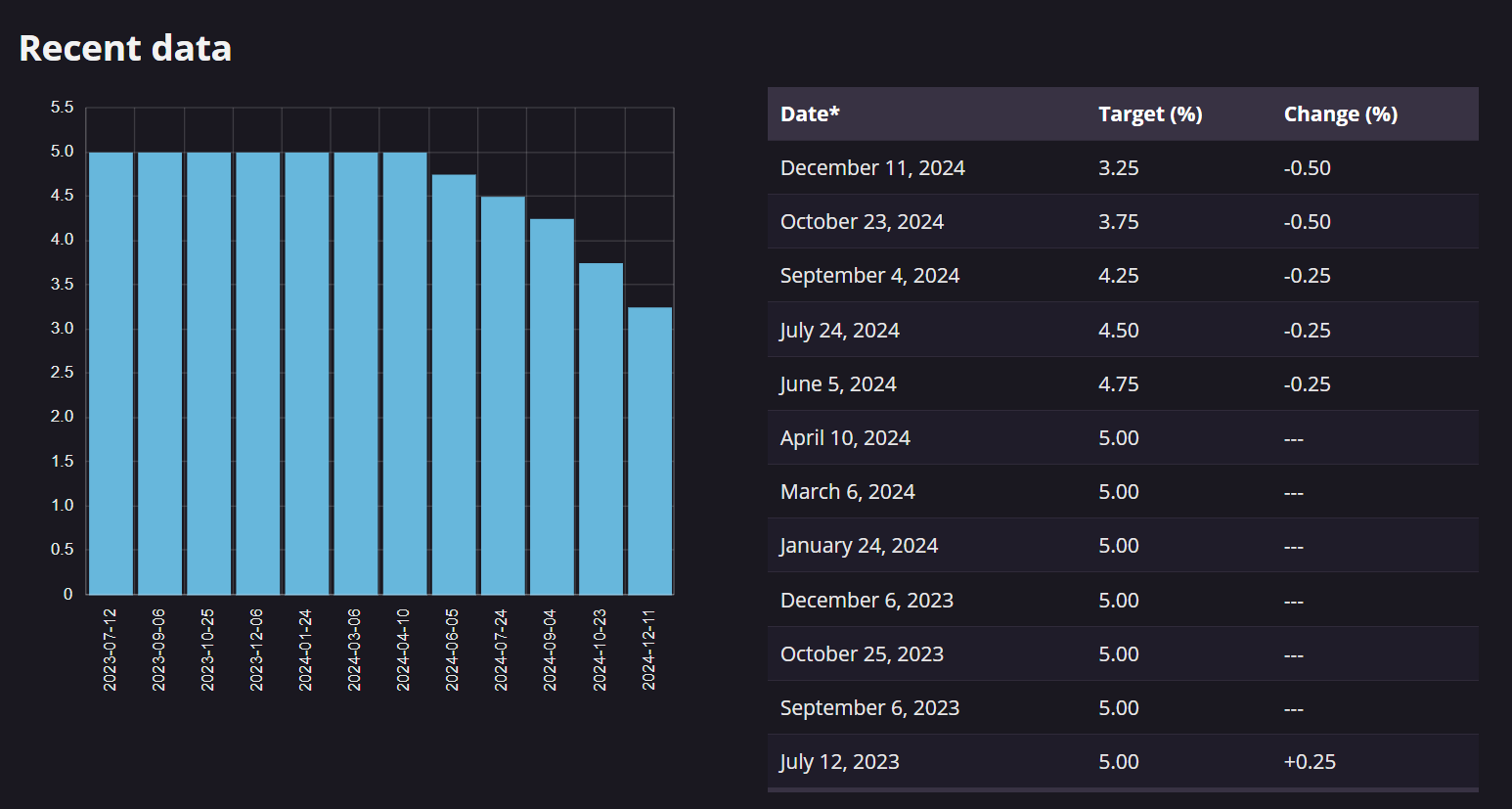The width and height of the screenshot is (1512, 809).
Task: Click the 4.50 target value
Action: 1119,331
